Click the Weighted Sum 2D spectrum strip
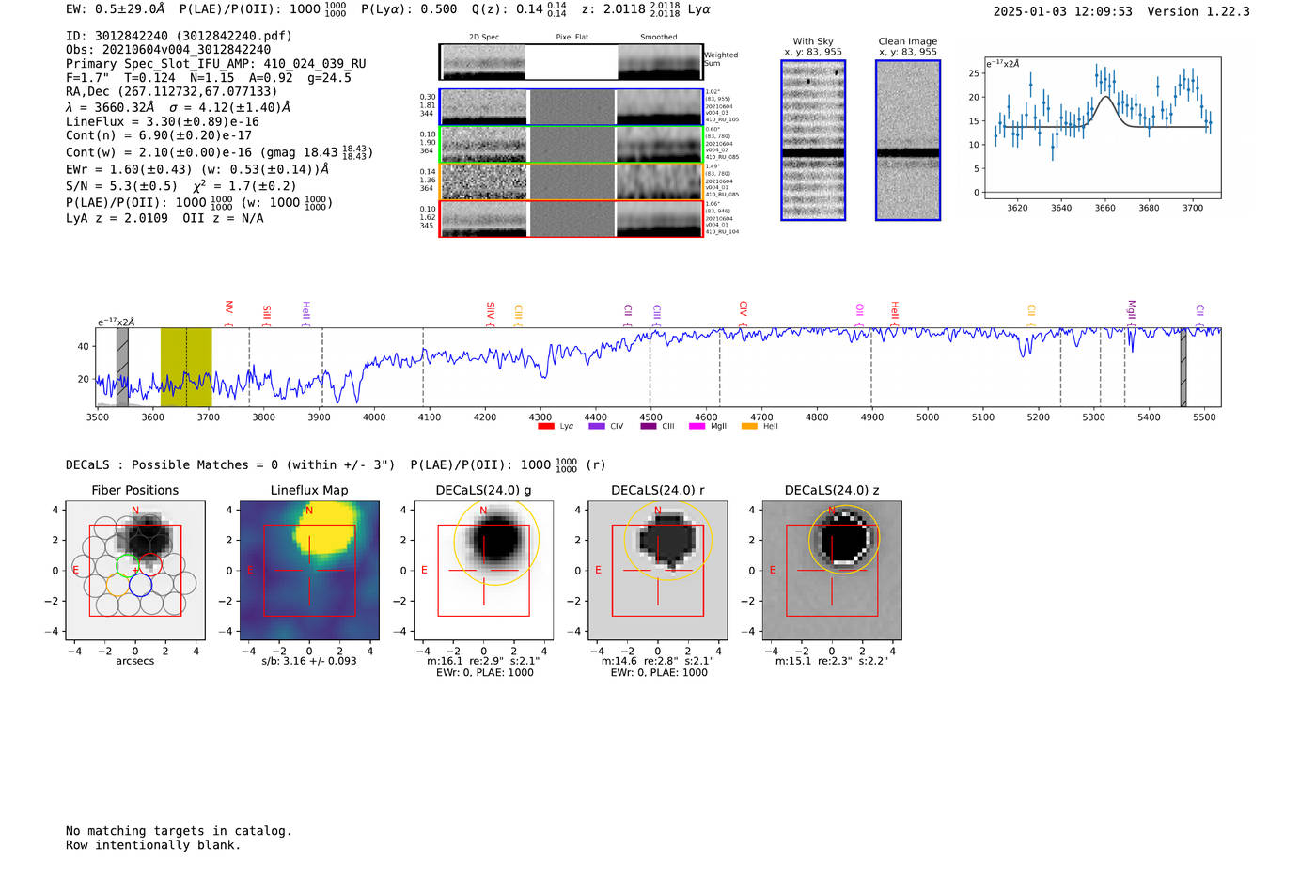This screenshot has width=1316, height=896. coord(572,62)
